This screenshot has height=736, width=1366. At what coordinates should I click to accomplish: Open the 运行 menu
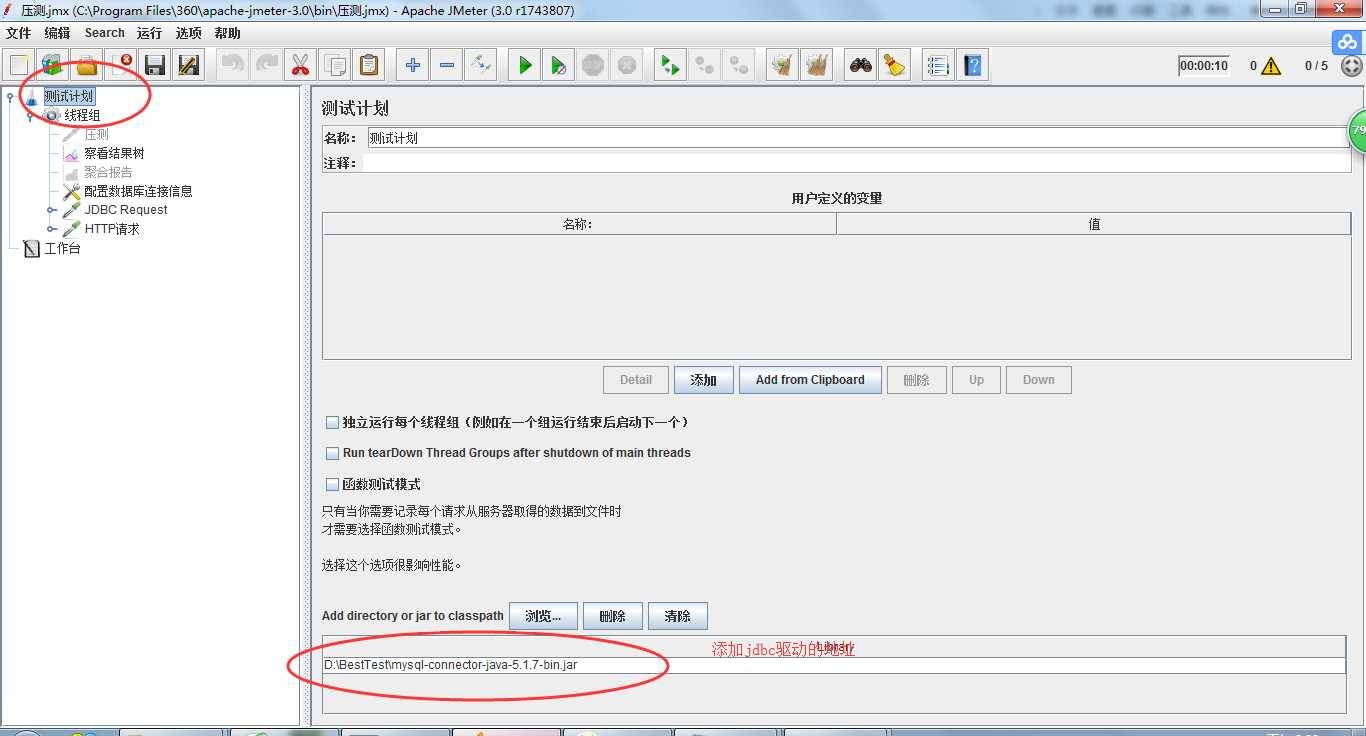(x=149, y=33)
